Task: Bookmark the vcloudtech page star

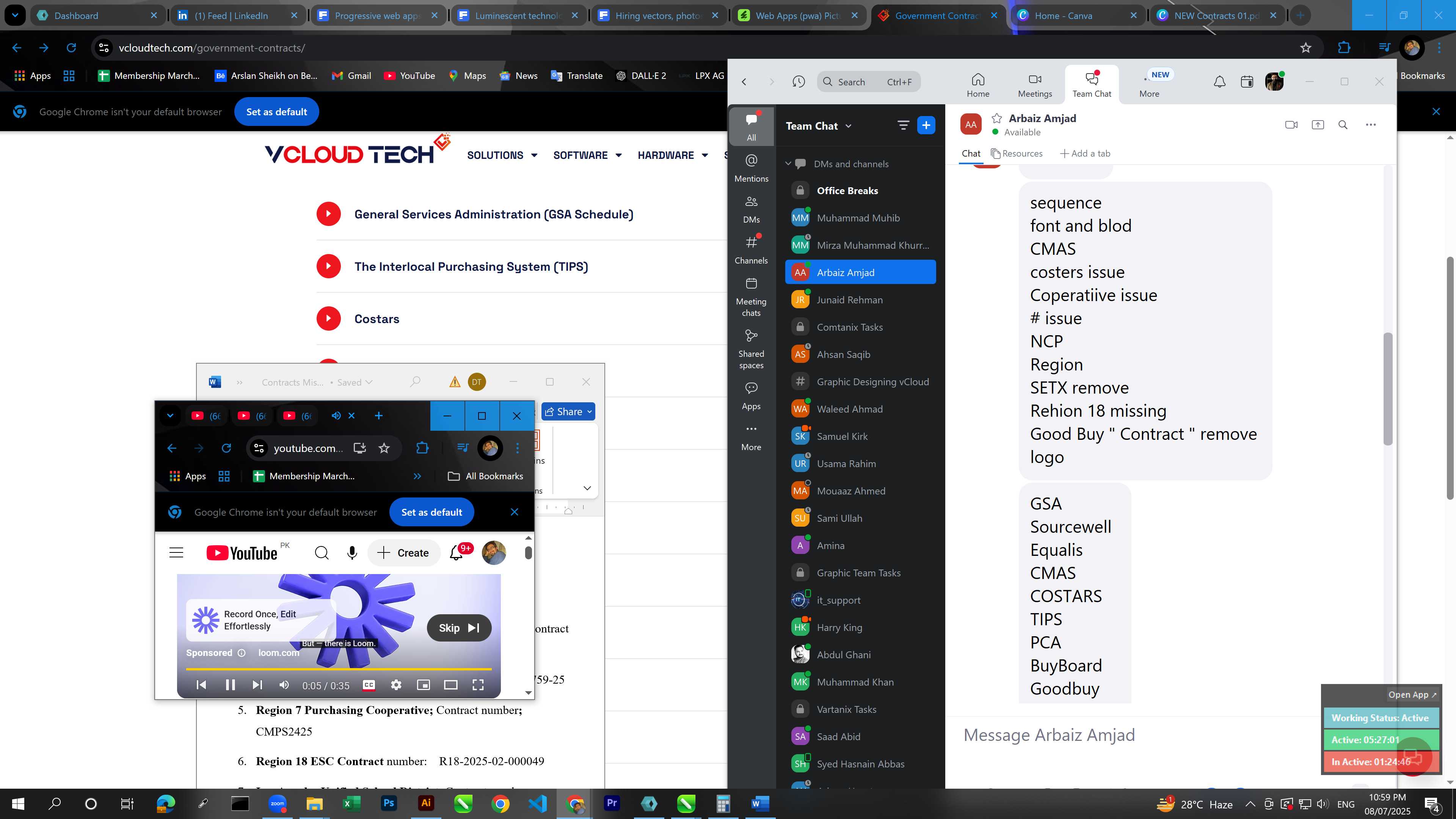Action: (1305, 48)
